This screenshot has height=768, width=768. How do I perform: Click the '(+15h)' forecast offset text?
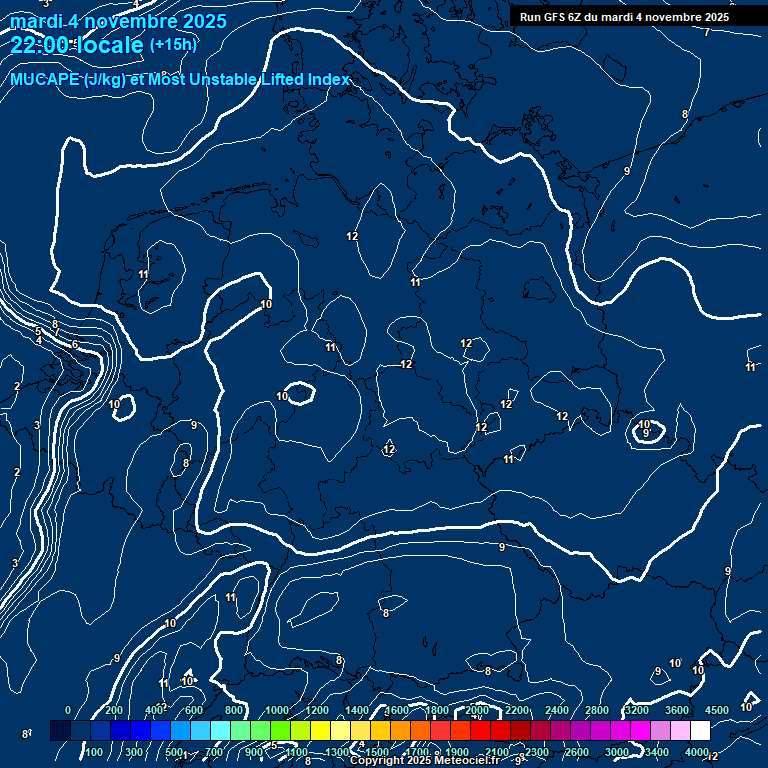tap(173, 45)
